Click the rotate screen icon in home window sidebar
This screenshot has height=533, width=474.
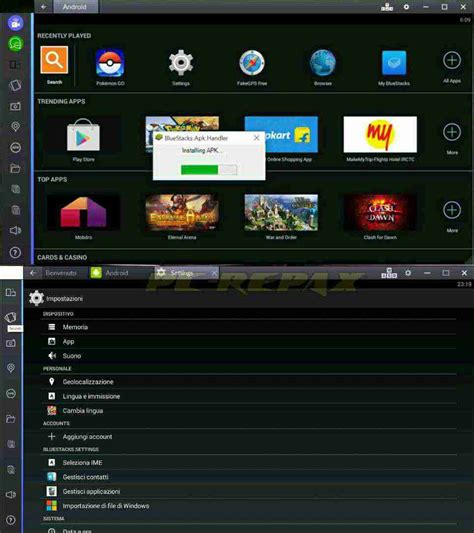tap(15, 85)
